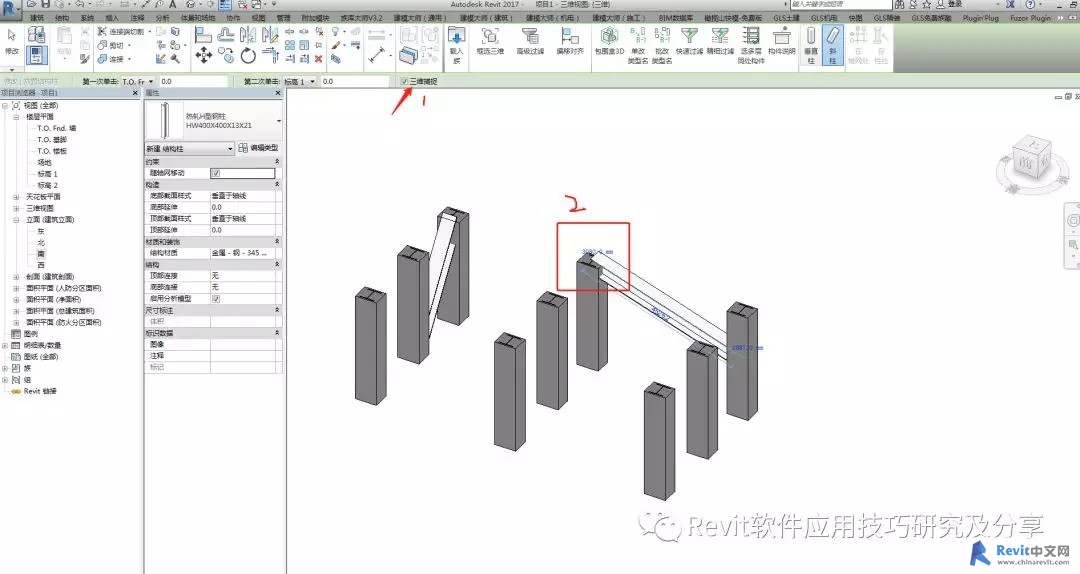Click the 载入族 (Load Family) icon
1080x574 pixels.
tap(456, 45)
